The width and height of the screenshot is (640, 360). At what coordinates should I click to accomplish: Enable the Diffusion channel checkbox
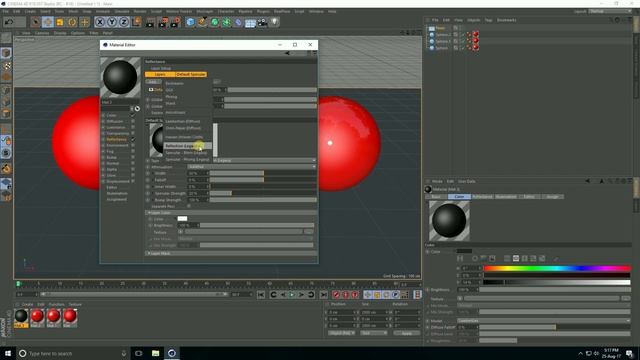(133, 121)
